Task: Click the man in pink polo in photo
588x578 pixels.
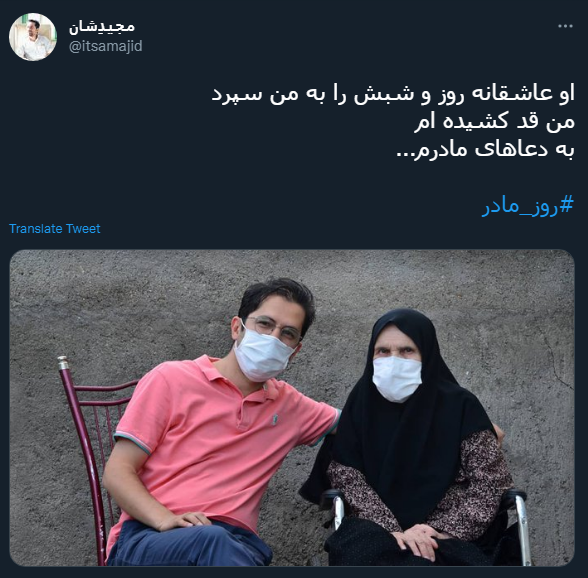Action: click(221, 424)
